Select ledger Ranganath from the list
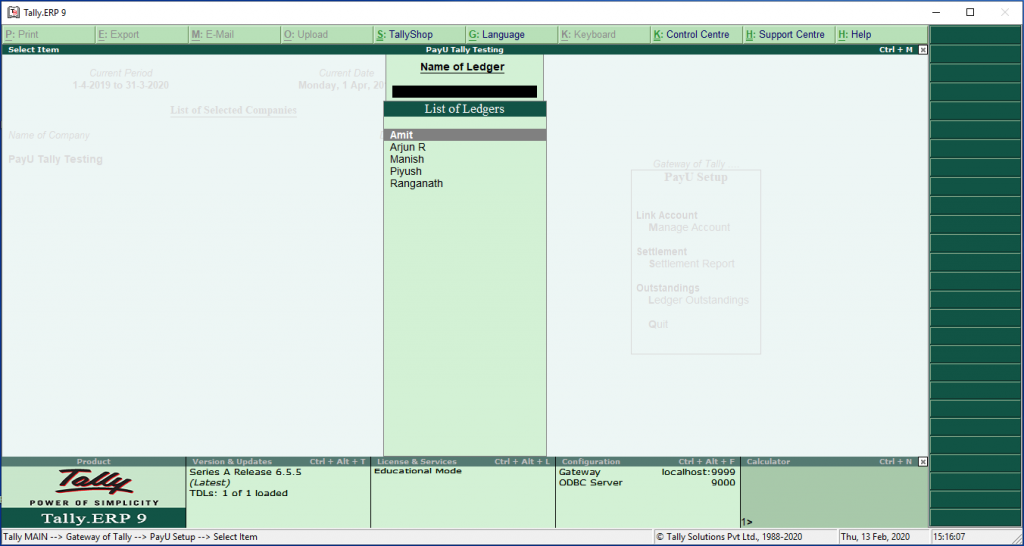The width and height of the screenshot is (1024, 546). [x=464, y=184]
